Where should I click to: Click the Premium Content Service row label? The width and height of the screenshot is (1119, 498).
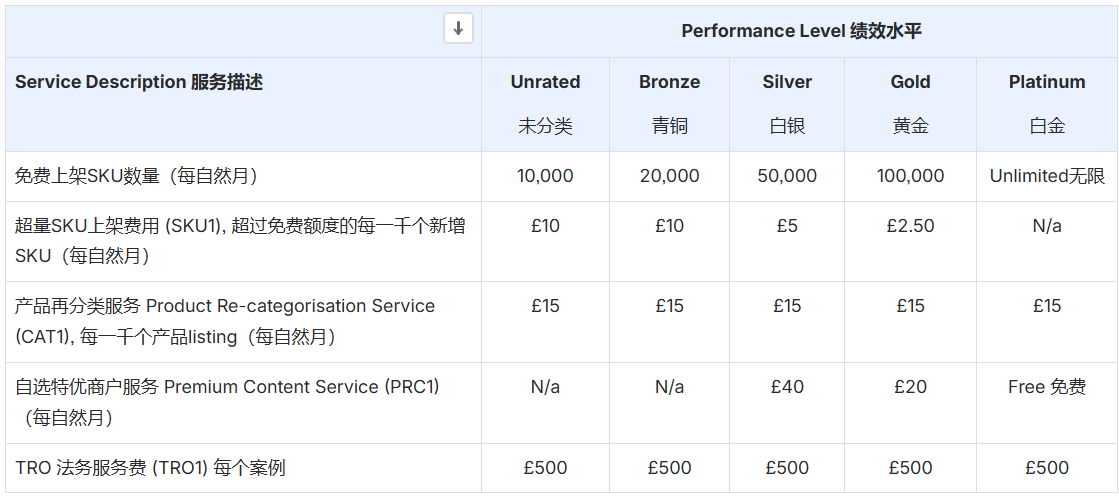[227, 402]
